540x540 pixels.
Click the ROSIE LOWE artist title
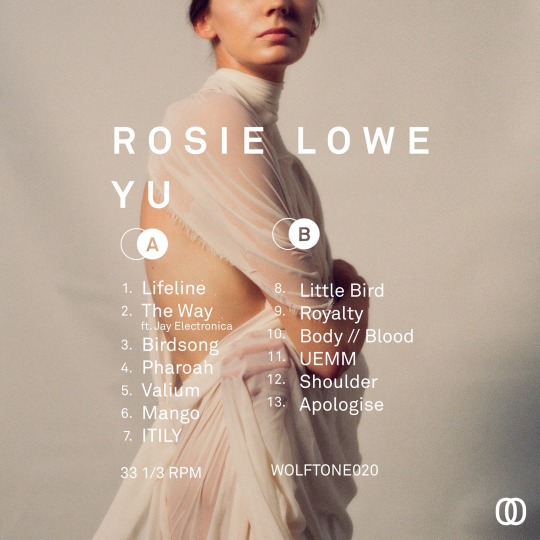click(272, 141)
